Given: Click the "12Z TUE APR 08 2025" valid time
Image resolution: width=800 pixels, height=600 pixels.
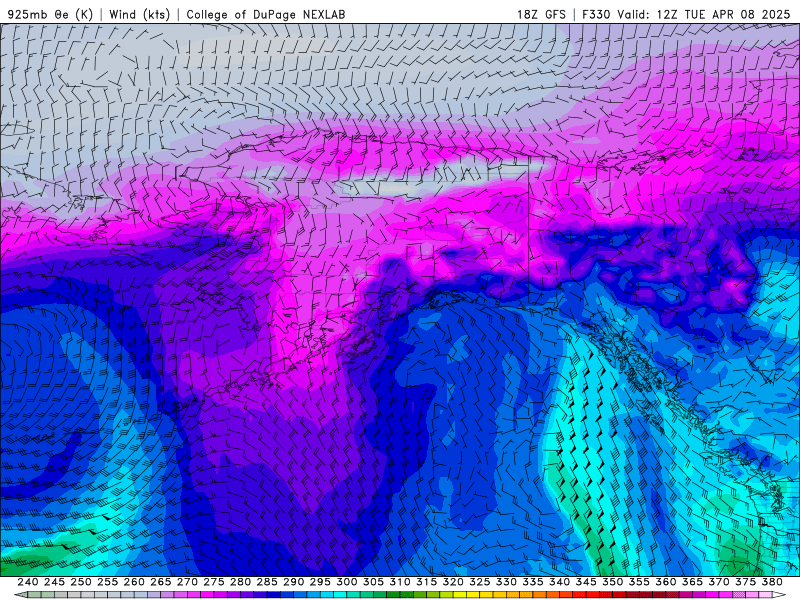Looking at the screenshot, I should coord(723,14).
